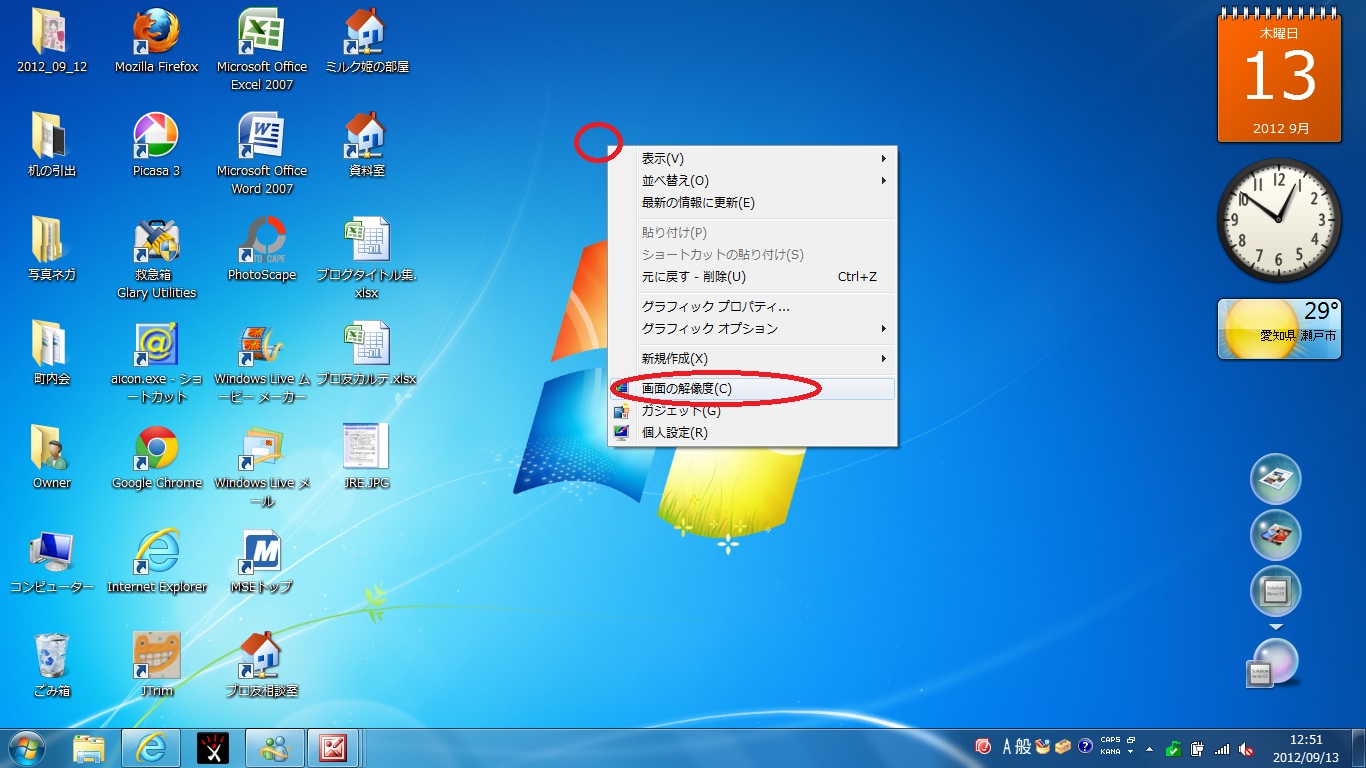Select the 2012_09_12 folder icon

coord(52,42)
